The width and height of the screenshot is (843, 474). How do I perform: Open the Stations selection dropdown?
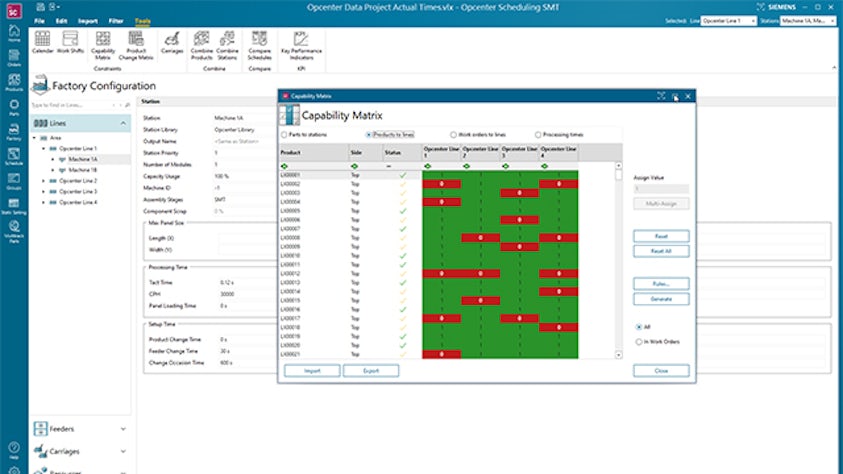(808, 21)
